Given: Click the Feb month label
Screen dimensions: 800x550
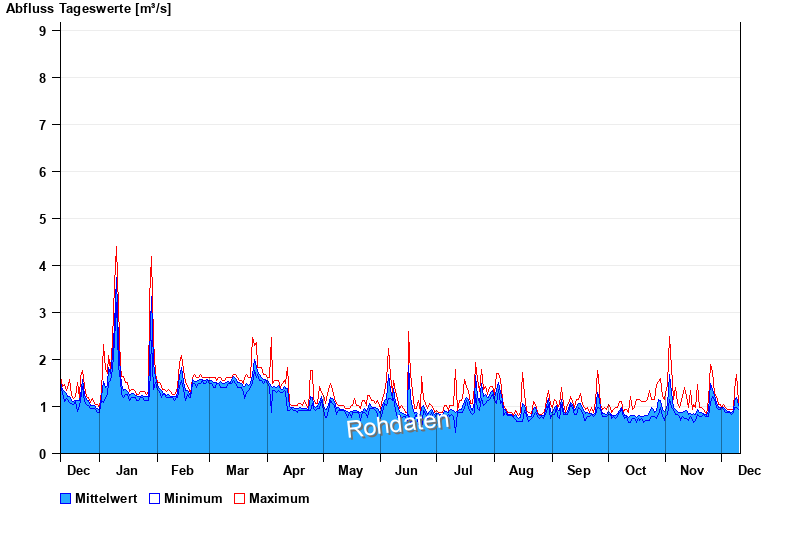Looking at the screenshot, I should pos(182,470).
